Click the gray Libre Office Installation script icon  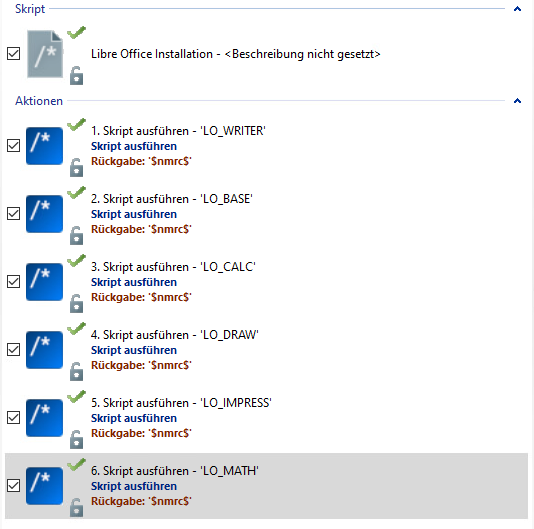pyautogui.click(x=45, y=54)
